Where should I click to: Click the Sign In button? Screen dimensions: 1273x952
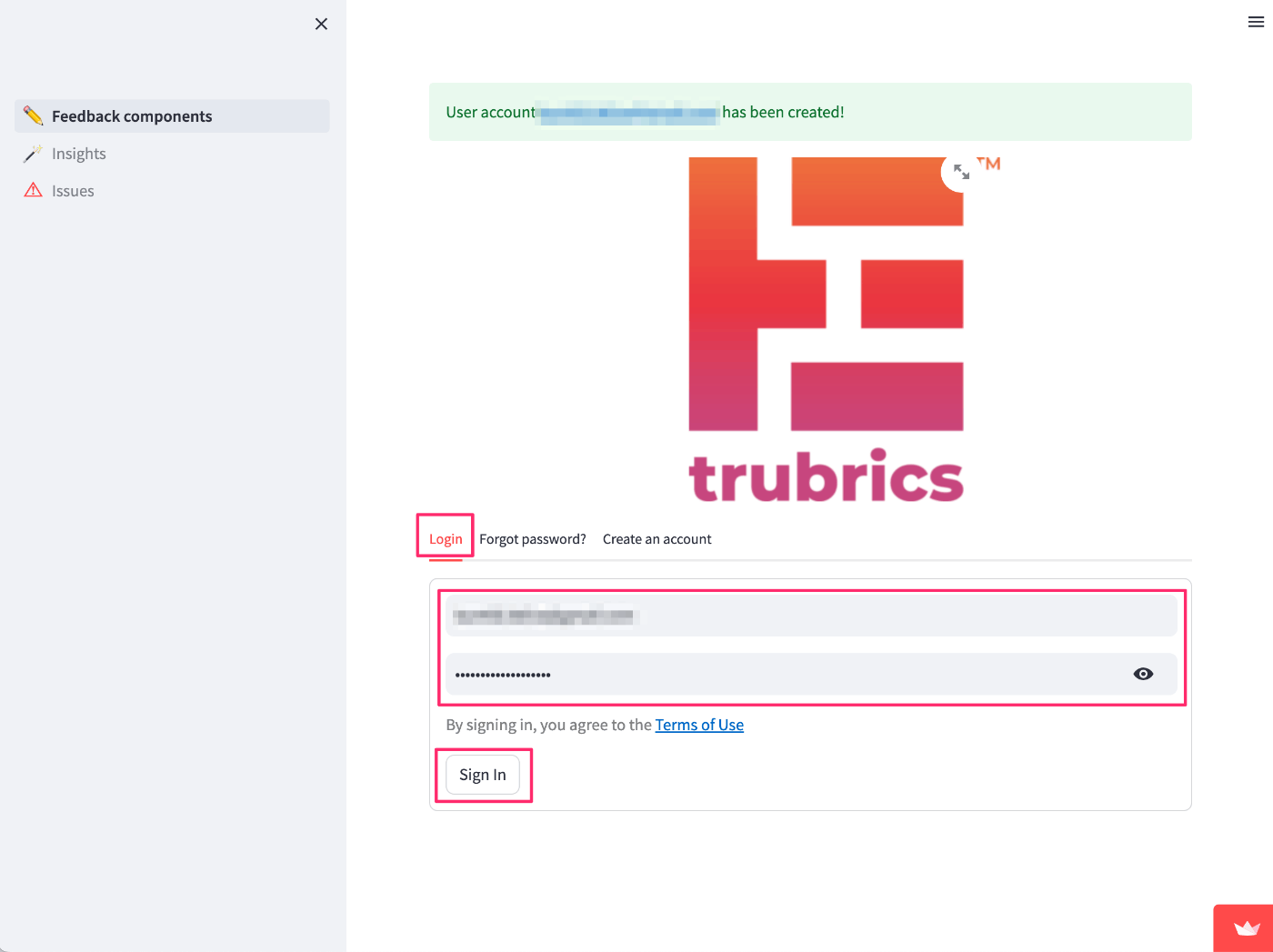483,775
